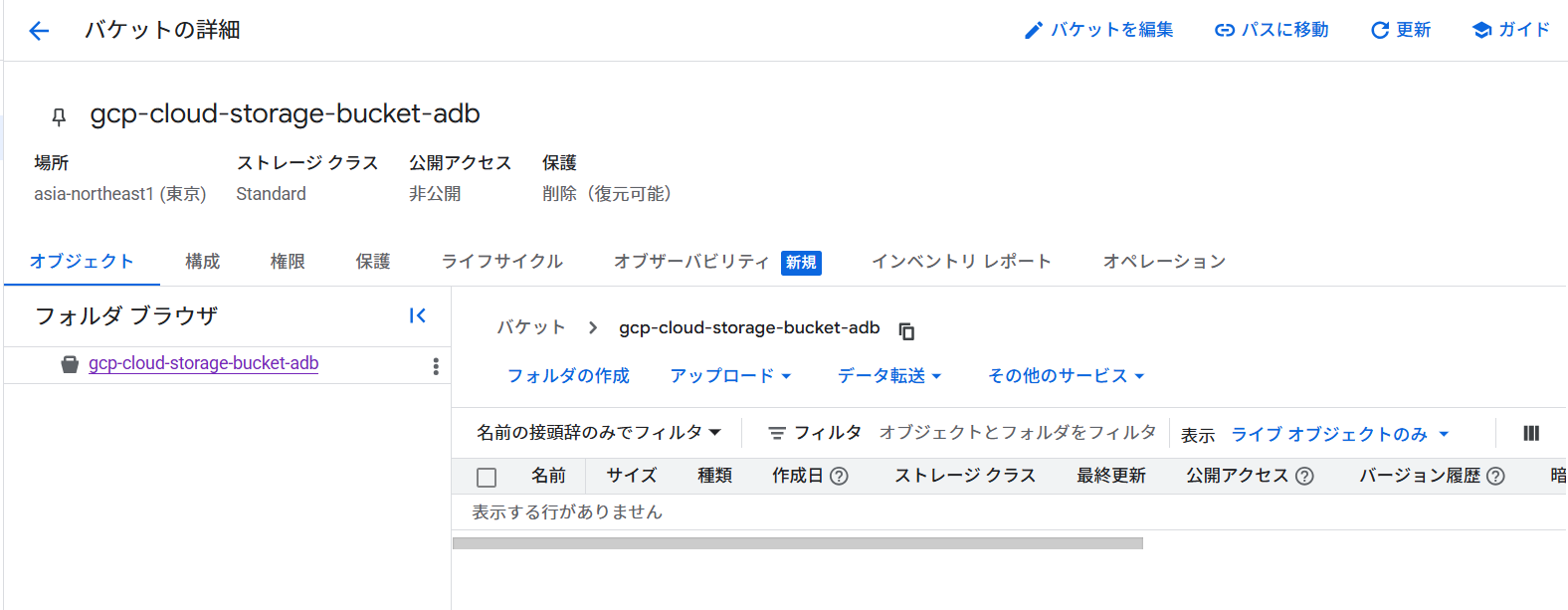Click the horizontal scrollbar below the table
The image size is (1568, 610).
pyautogui.click(x=798, y=543)
